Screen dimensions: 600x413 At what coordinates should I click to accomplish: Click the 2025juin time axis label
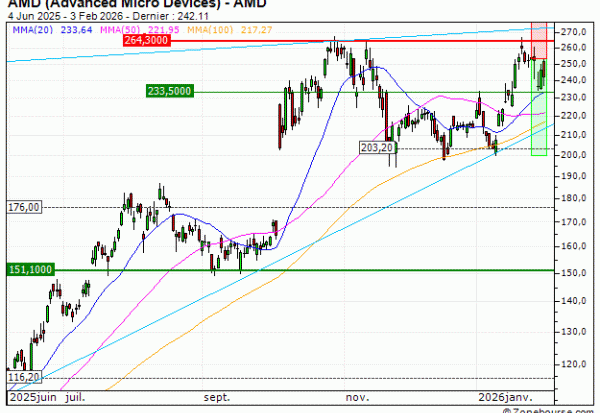[33, 397]
